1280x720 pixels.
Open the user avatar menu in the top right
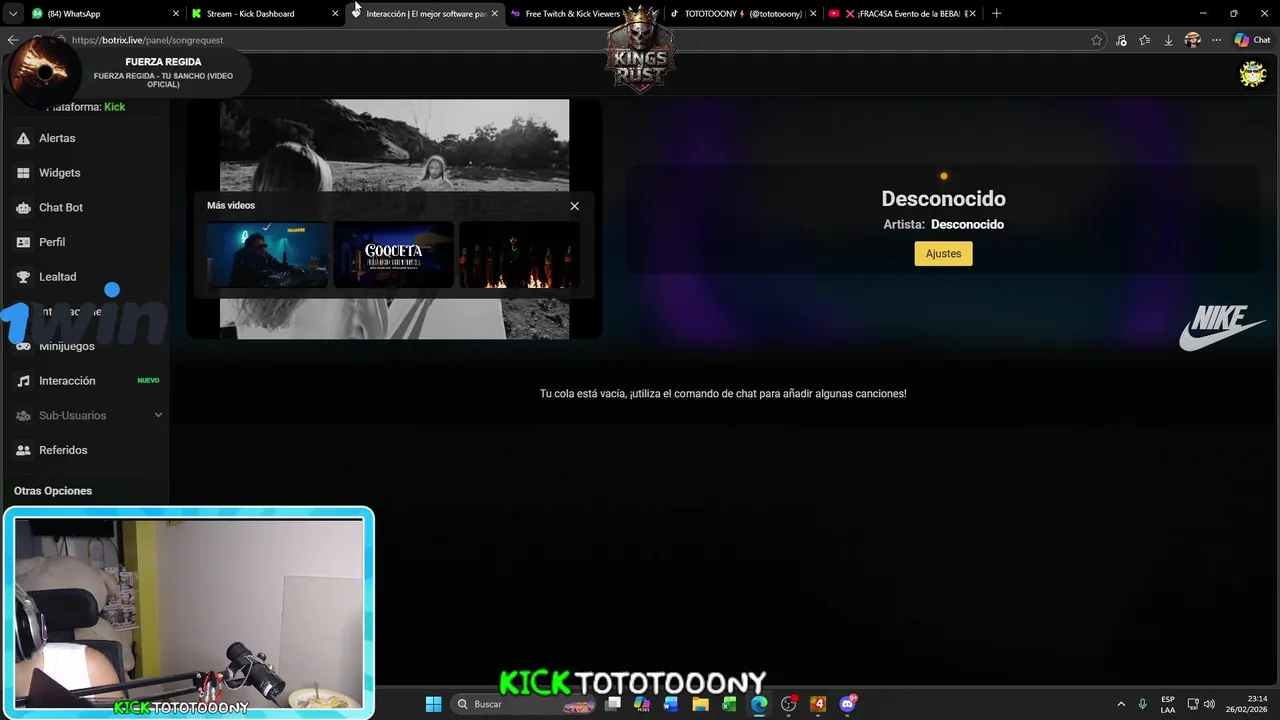pyautogui.click(x=1252, y=74)
